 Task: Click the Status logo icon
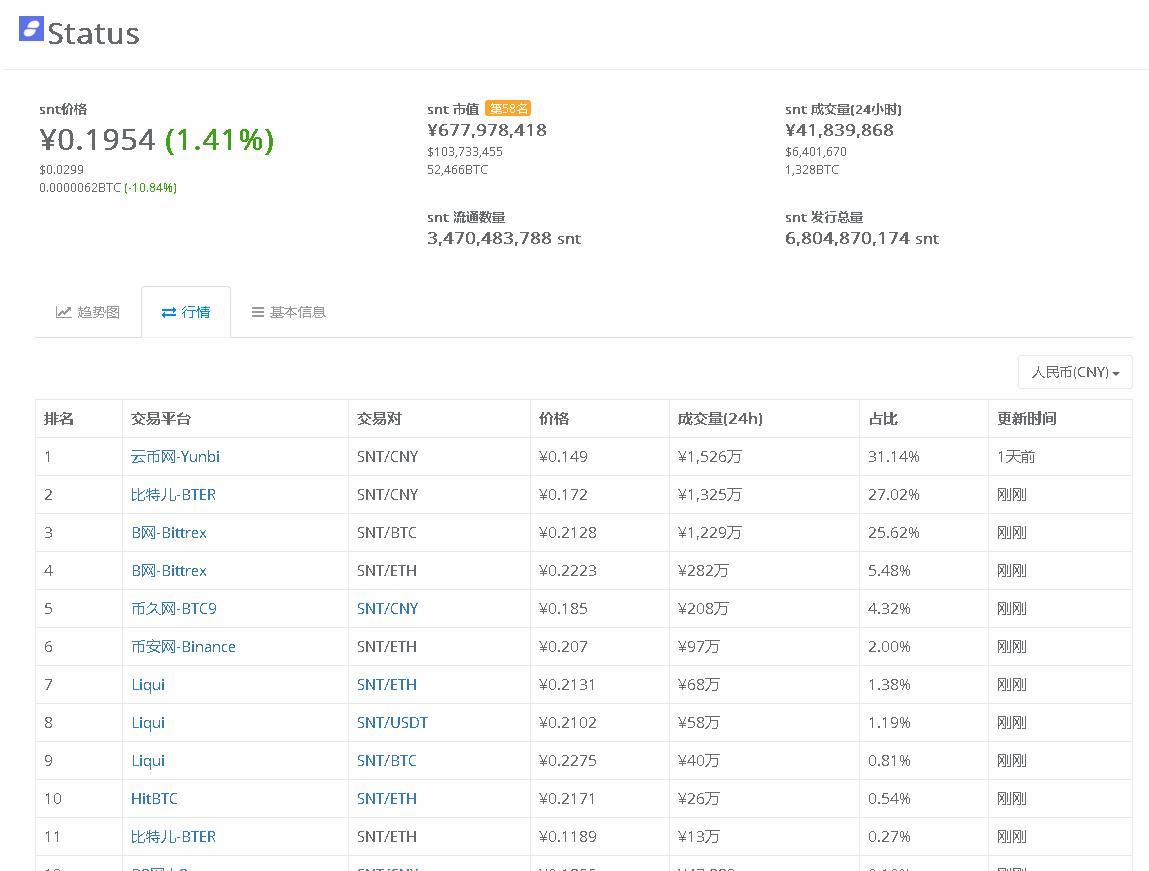pyautogui.click(x=30, y=31)
